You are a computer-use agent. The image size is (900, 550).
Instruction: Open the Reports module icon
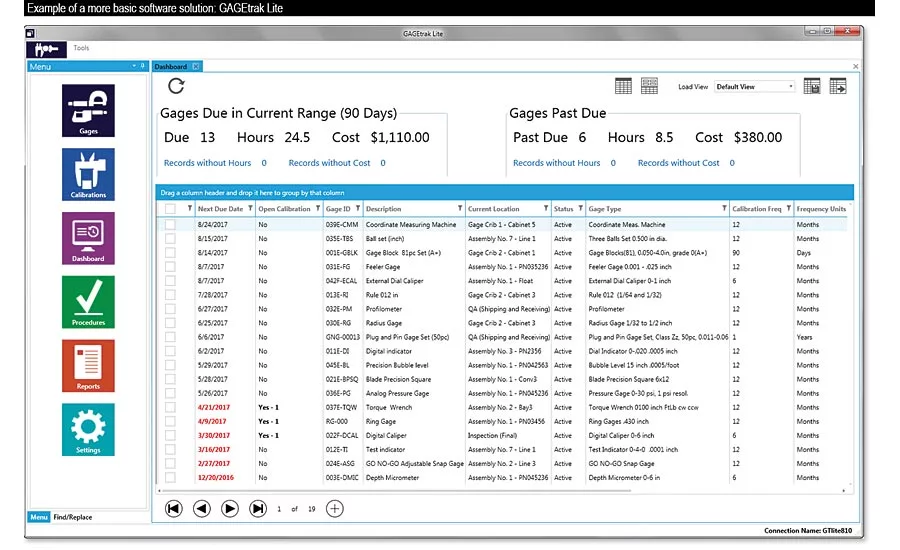pyautogui.click(x=88, y=366)
